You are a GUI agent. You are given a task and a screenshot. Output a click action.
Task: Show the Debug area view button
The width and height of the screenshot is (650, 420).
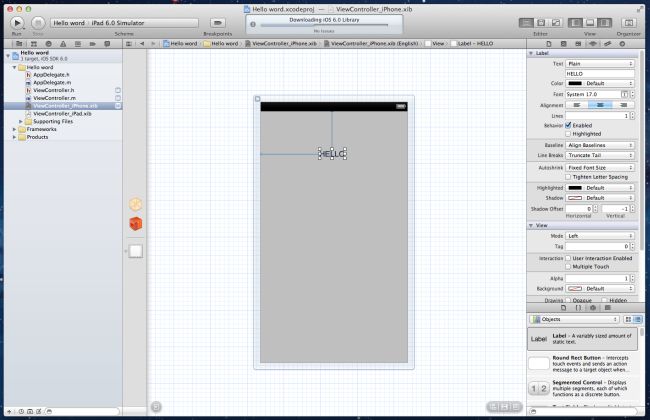[589, 23]
